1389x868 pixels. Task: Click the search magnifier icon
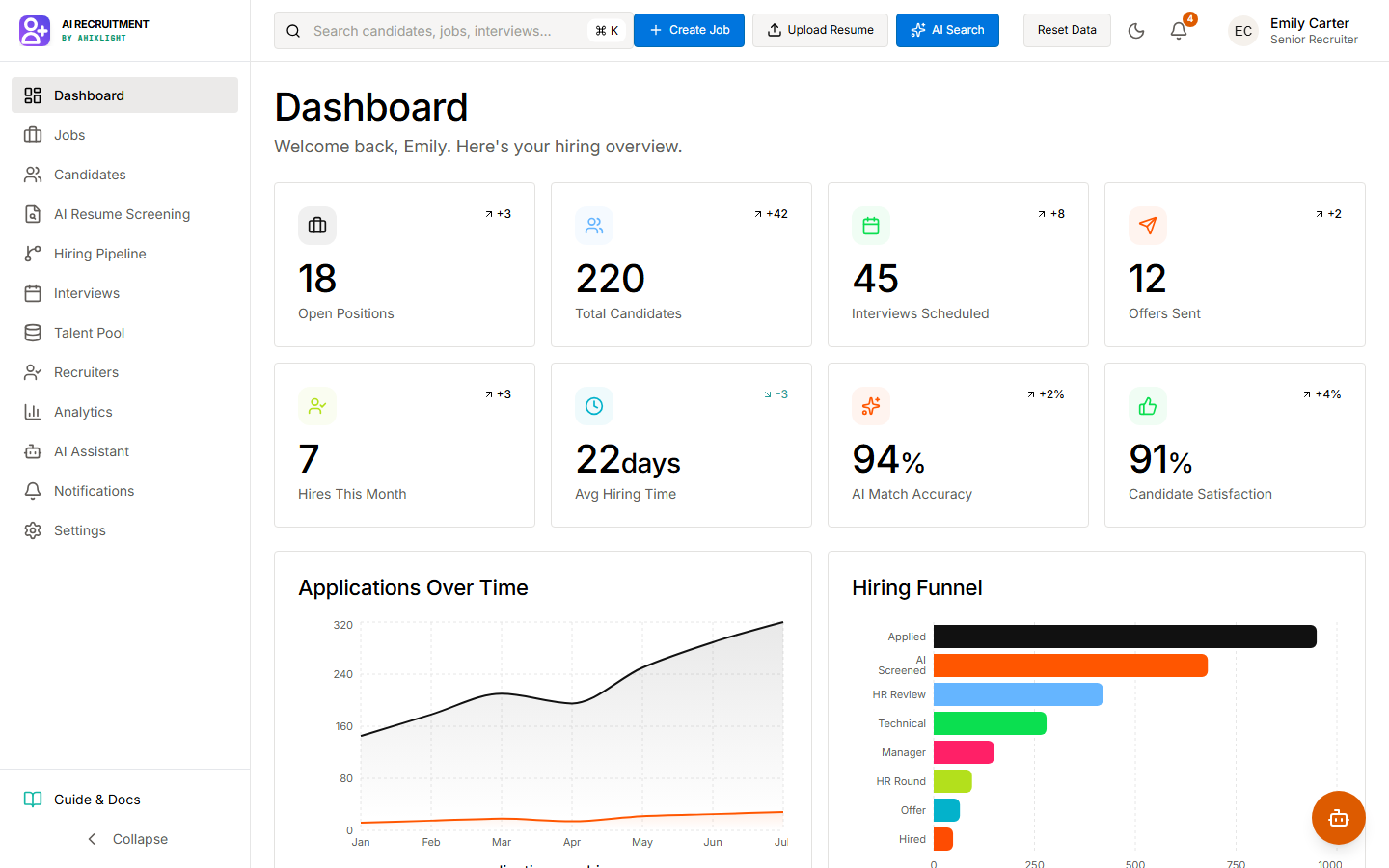tap(293, 31)
